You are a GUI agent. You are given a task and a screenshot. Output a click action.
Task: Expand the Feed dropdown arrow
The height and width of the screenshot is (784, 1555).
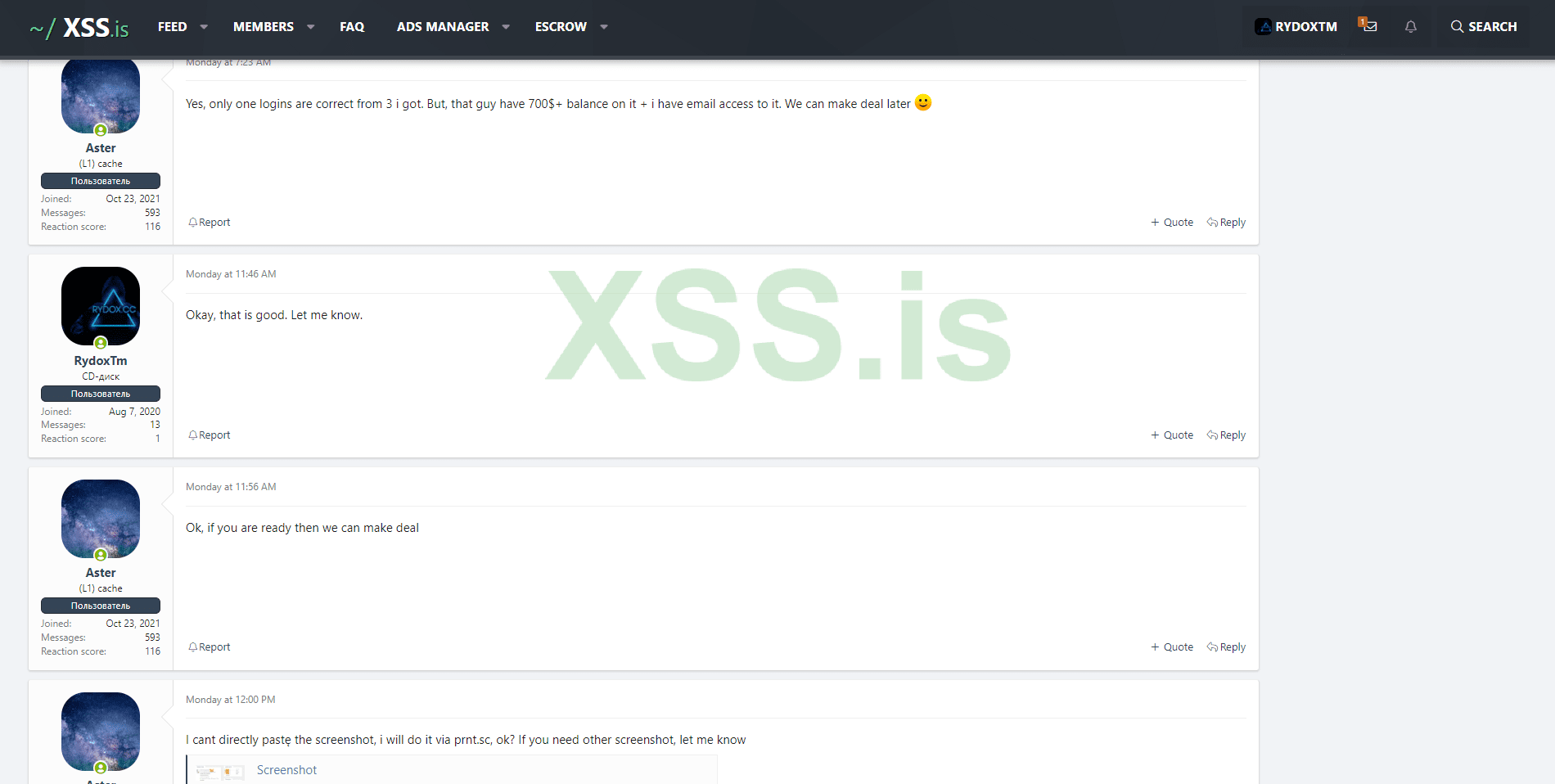click(204, 27)
